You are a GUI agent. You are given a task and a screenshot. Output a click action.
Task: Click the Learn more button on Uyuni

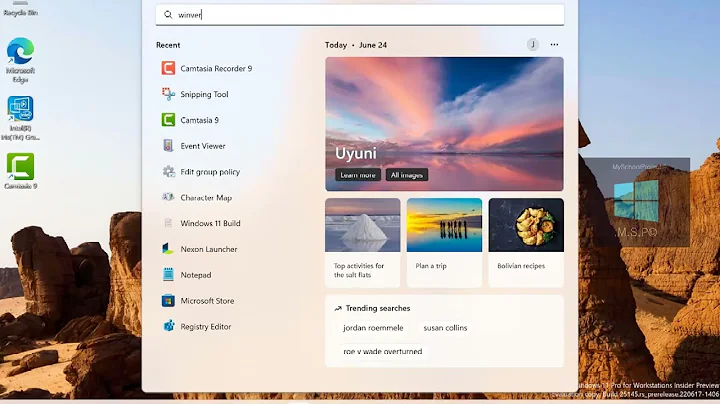[358, 175]
